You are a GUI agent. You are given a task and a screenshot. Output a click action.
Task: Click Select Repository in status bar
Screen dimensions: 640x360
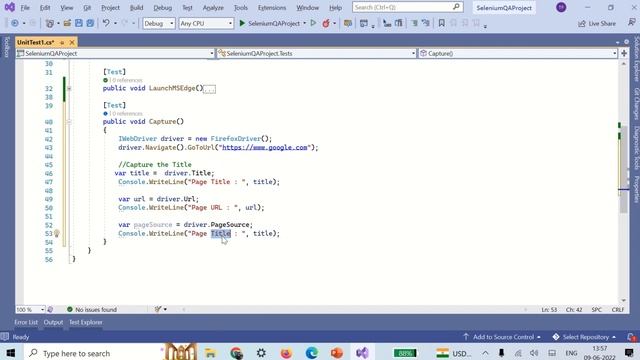pos(584,337)
